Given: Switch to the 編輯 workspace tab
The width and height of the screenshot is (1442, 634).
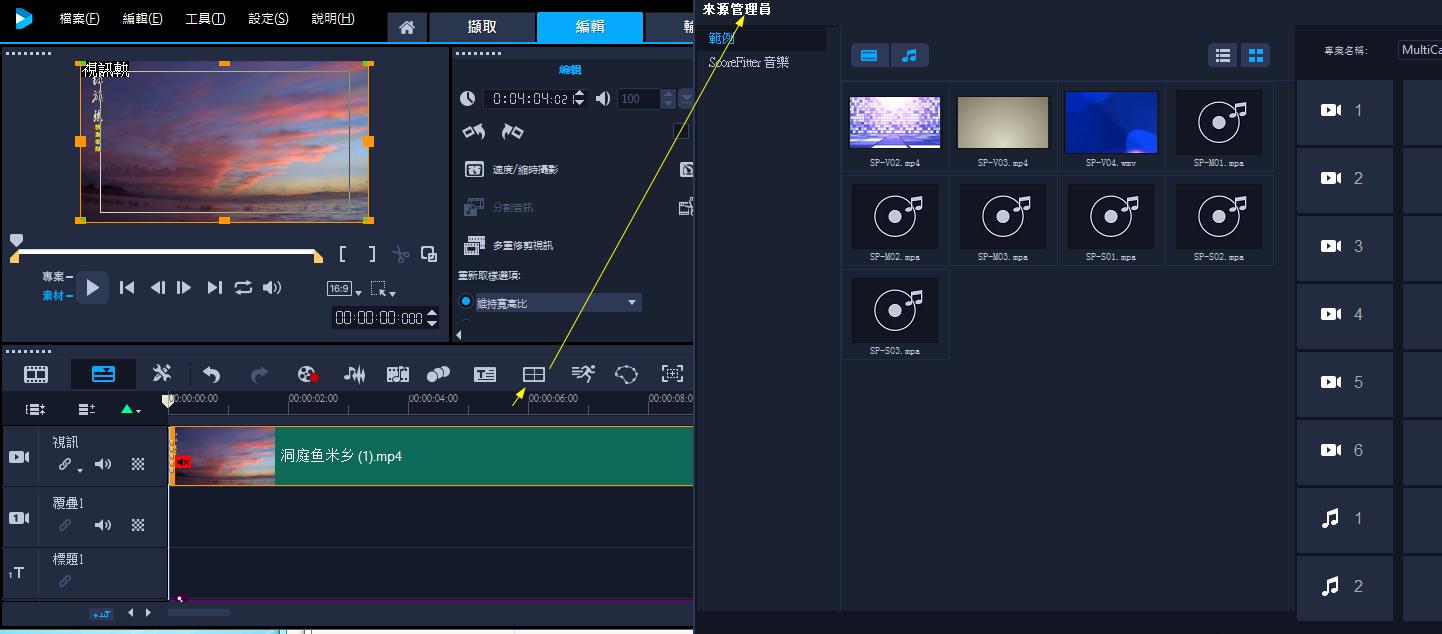Looking at the screenshot, I should tap(590, 27).
